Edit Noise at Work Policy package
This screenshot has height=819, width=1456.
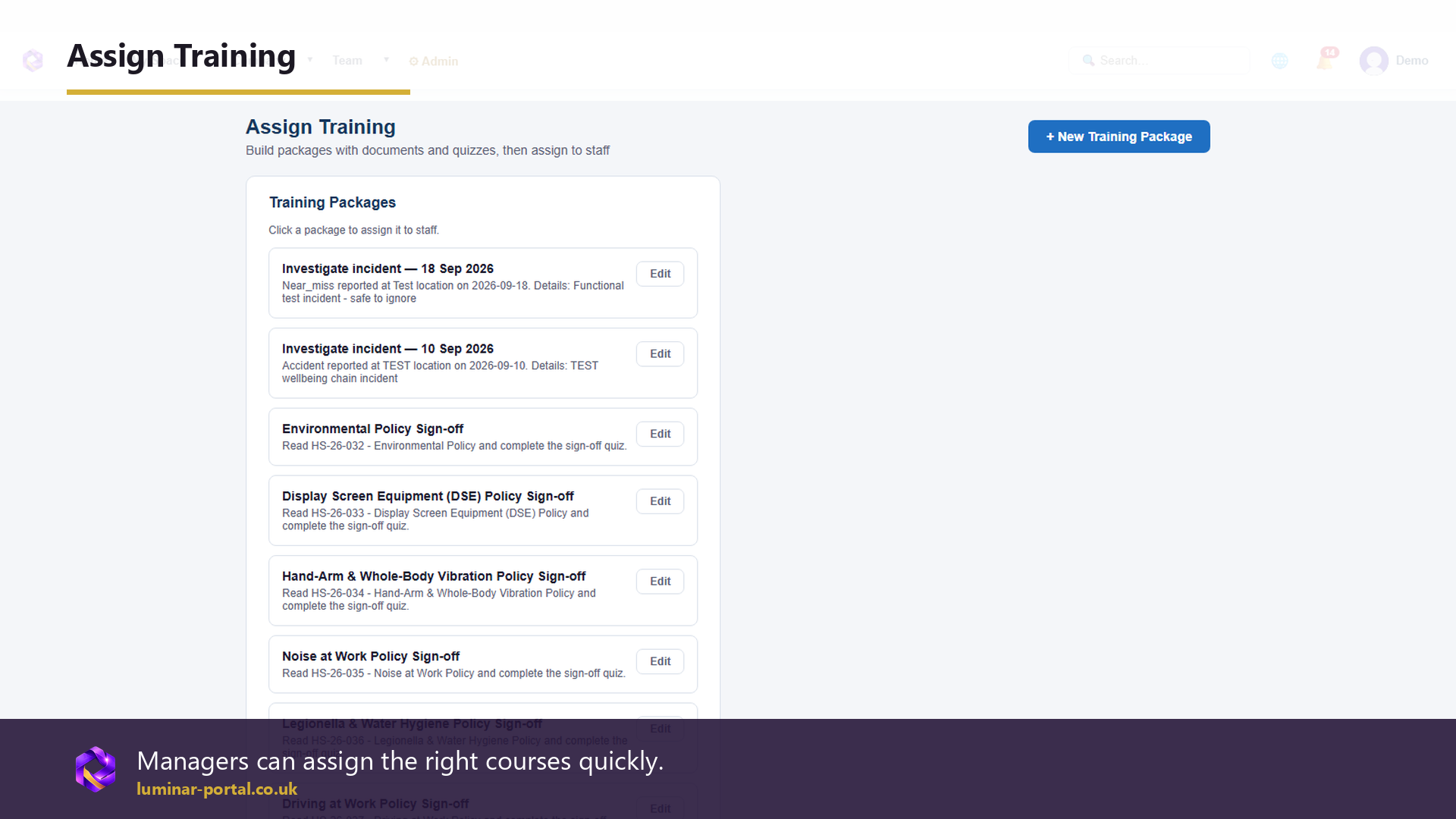click(x=660, y=661)
